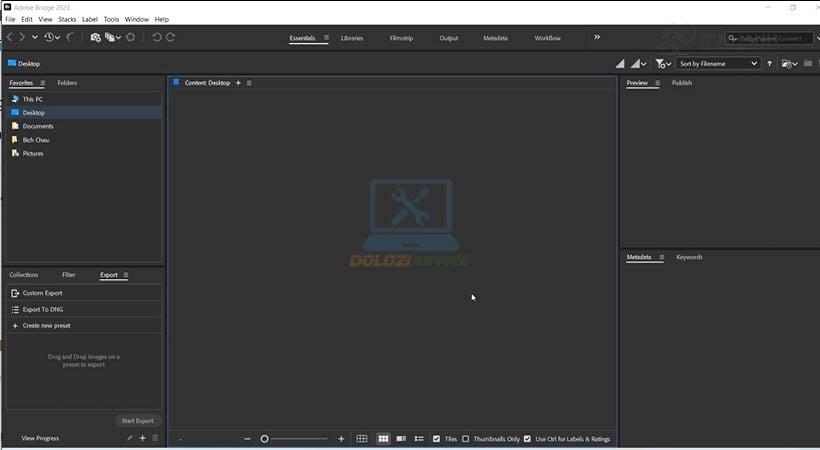Open the recent folders dropdown icon
Viewport: 820px width, 450px height.
click(789, 63)
